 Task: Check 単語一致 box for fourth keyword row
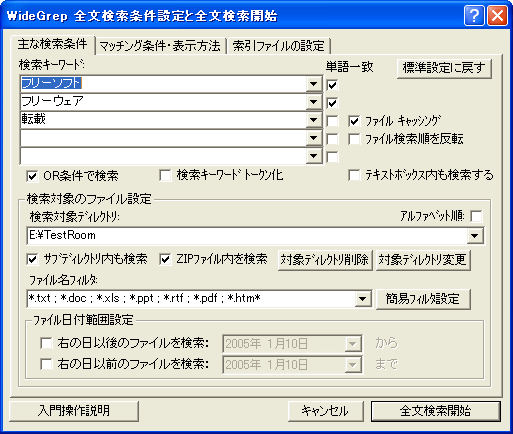(x=332, y=139)
